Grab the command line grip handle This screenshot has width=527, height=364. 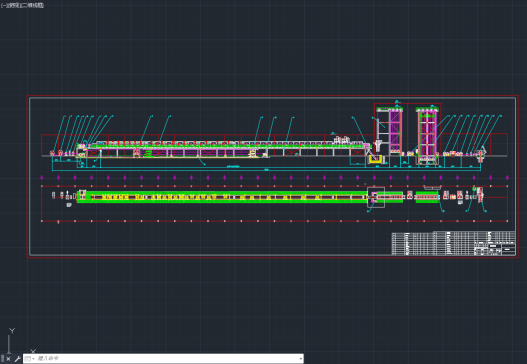point(2,359)
